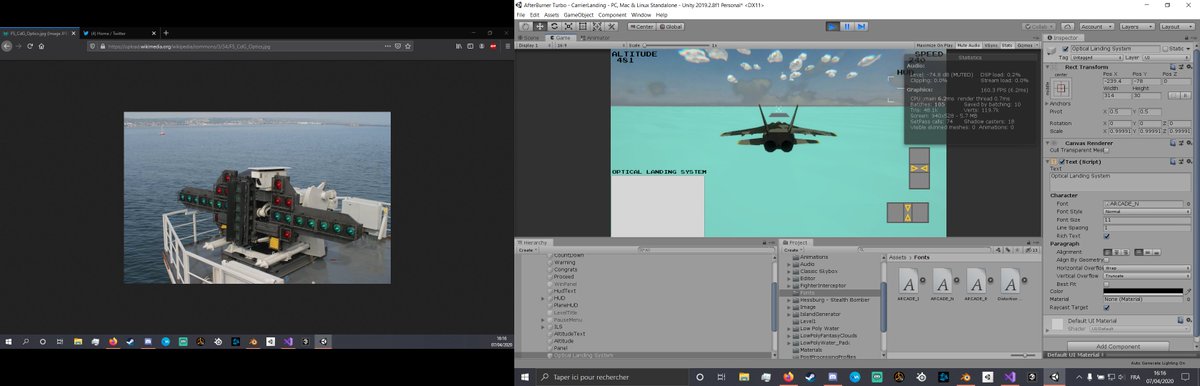Image resolution: width=1200 pixels, height=386 pixels.
Task: Toggle the Rich Text checkbox
Action: coord(1106,236)
